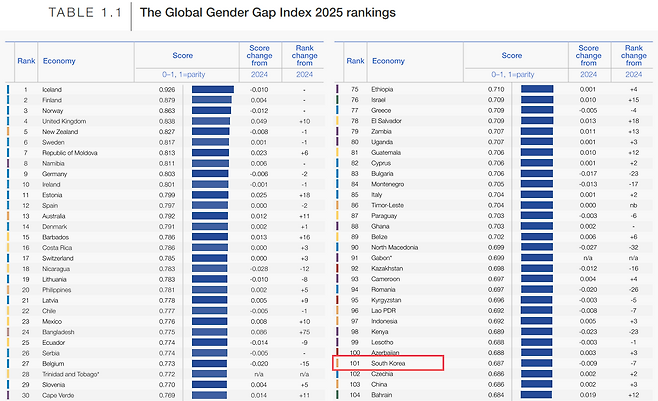The width and height of the screenshot is (658, 401).
Task: Select North Macedonia's rank change -32
Action: (634, 247)
